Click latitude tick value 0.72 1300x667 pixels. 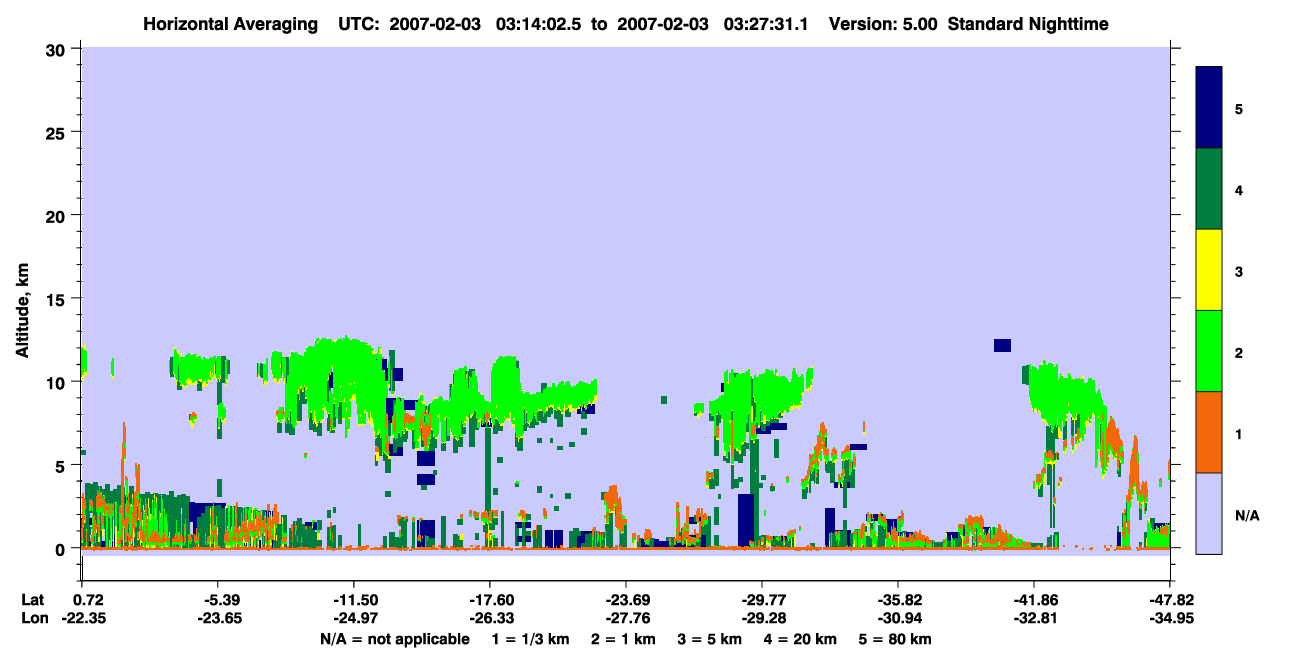(x=89, y=600)
